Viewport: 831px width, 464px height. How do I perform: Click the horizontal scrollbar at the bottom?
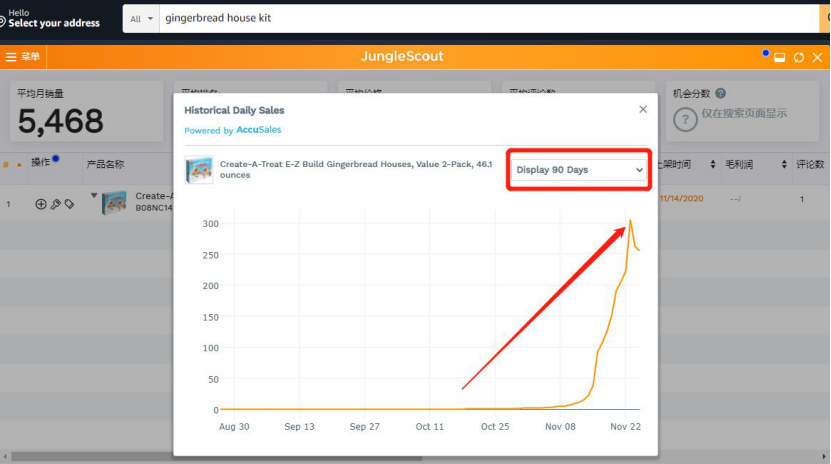coord(216,456)
